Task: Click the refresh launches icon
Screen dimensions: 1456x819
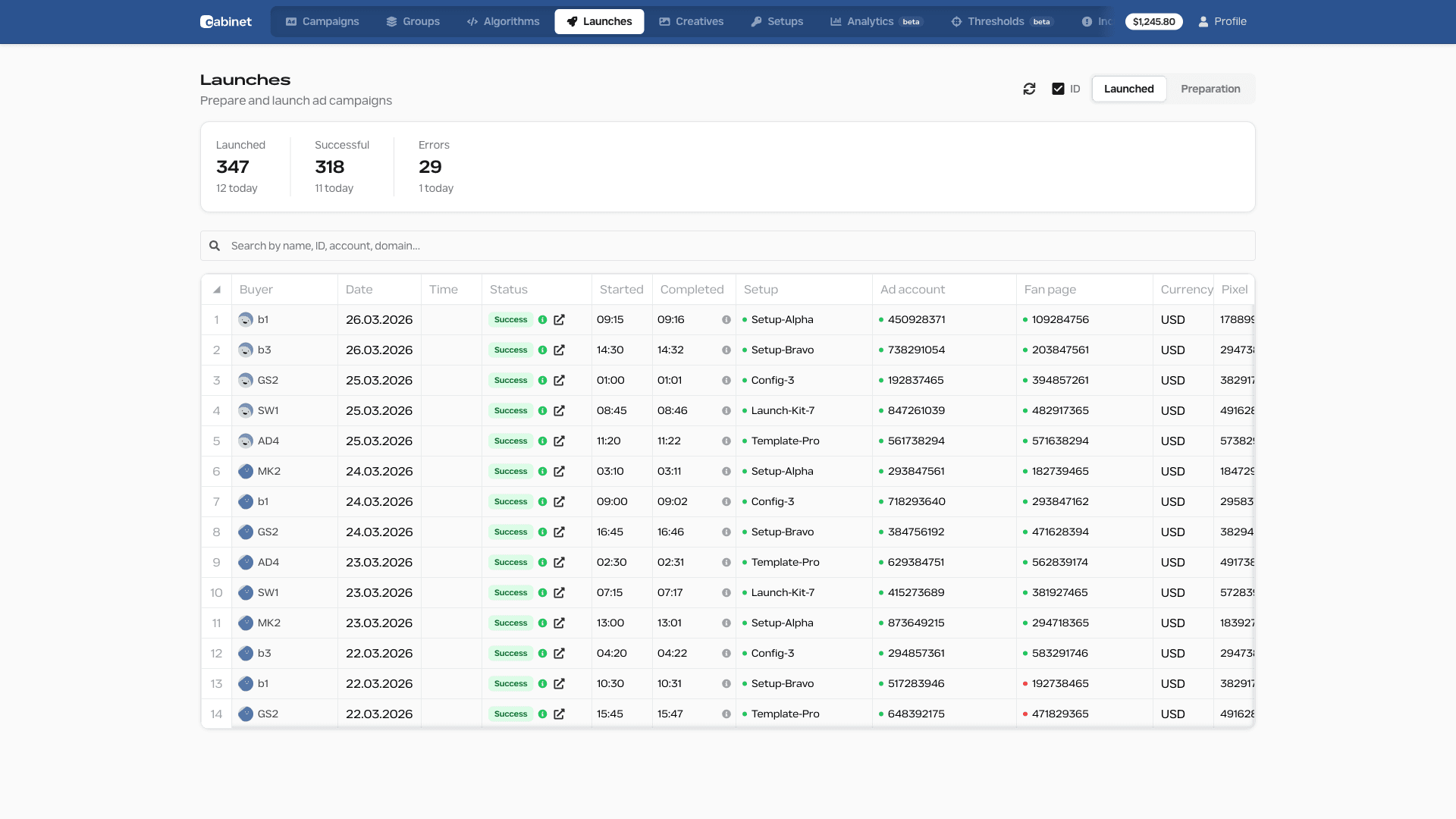Action: [x=1029, y=89]
